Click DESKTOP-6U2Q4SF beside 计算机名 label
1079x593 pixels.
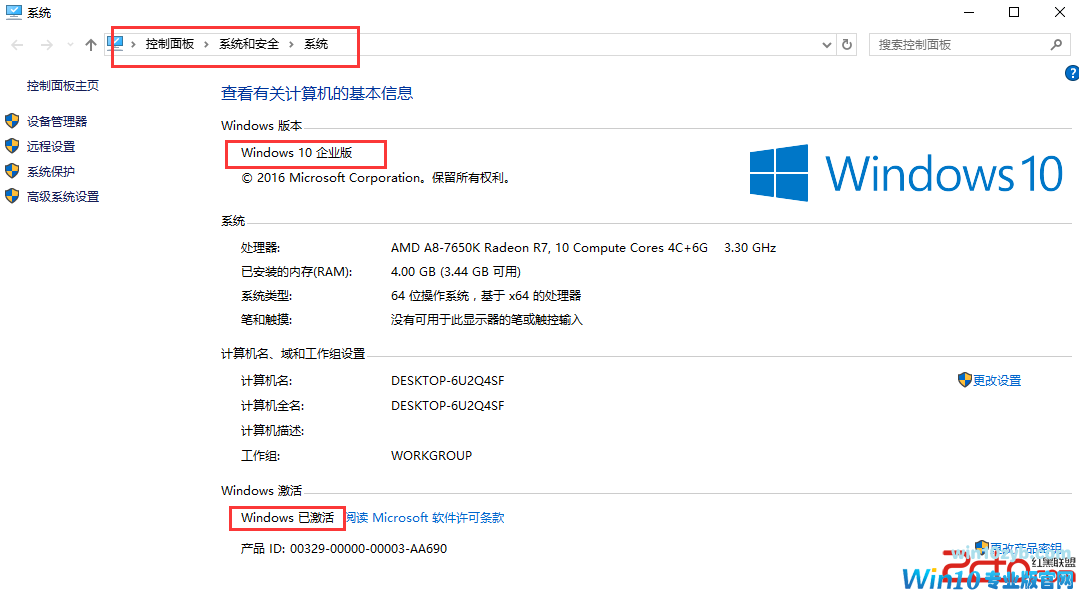(x=448, y=380)
